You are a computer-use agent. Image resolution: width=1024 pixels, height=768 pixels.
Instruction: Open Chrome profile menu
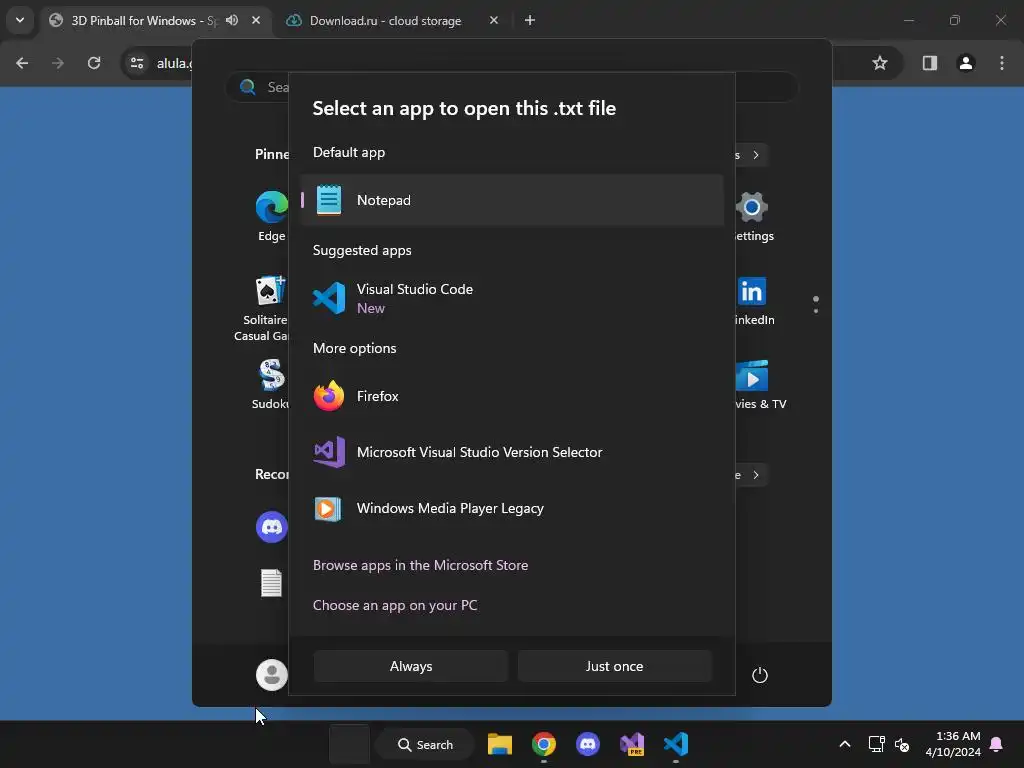pos(966,63)
